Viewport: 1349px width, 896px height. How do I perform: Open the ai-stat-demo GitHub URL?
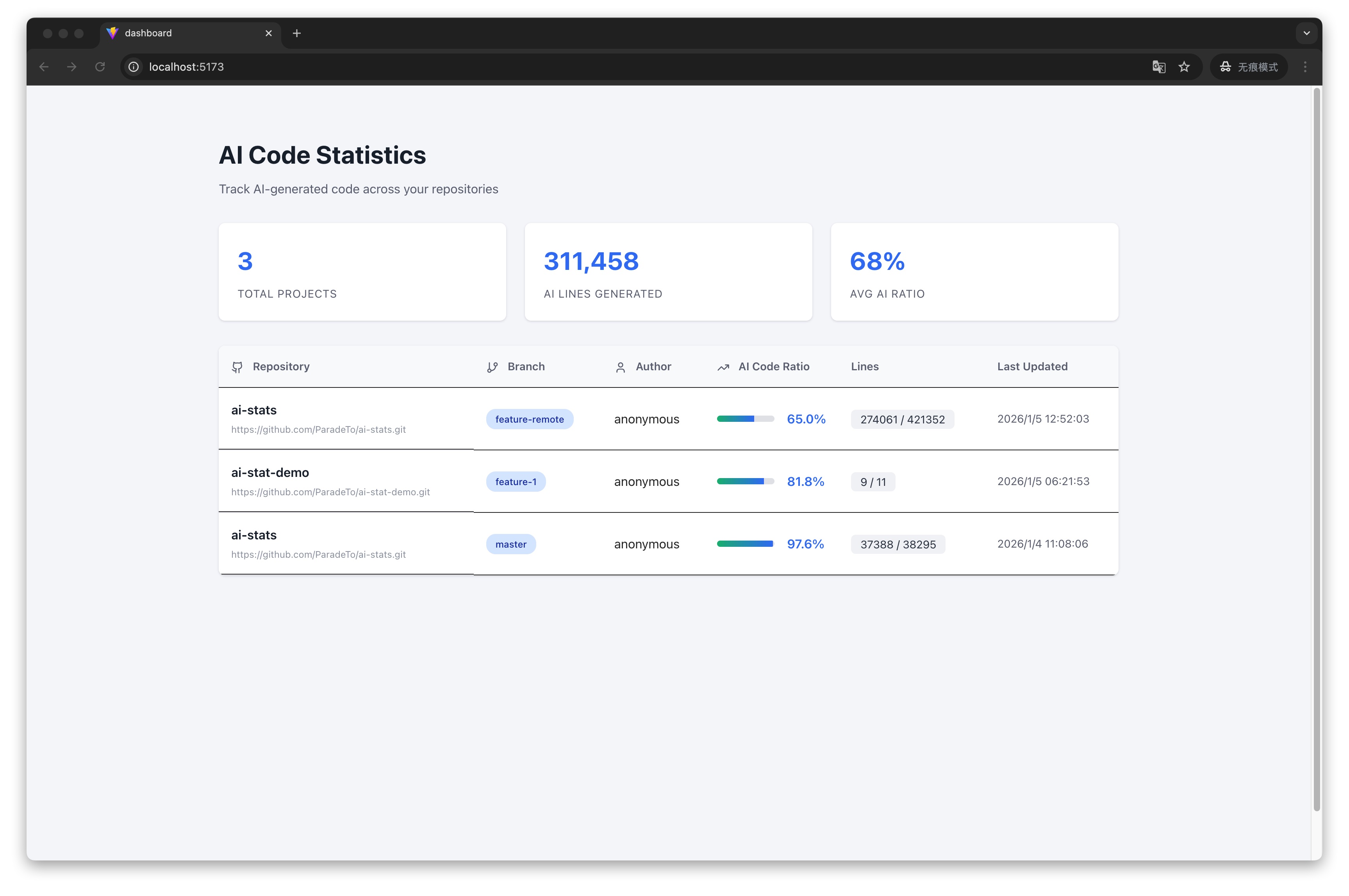[330, 492]
